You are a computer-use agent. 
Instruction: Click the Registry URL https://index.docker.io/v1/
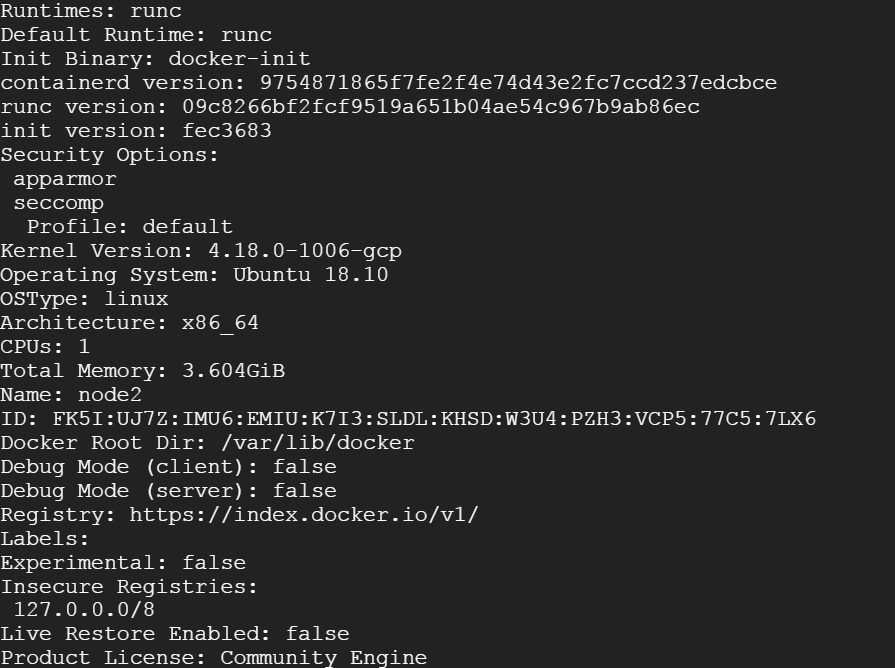[304, 515]
